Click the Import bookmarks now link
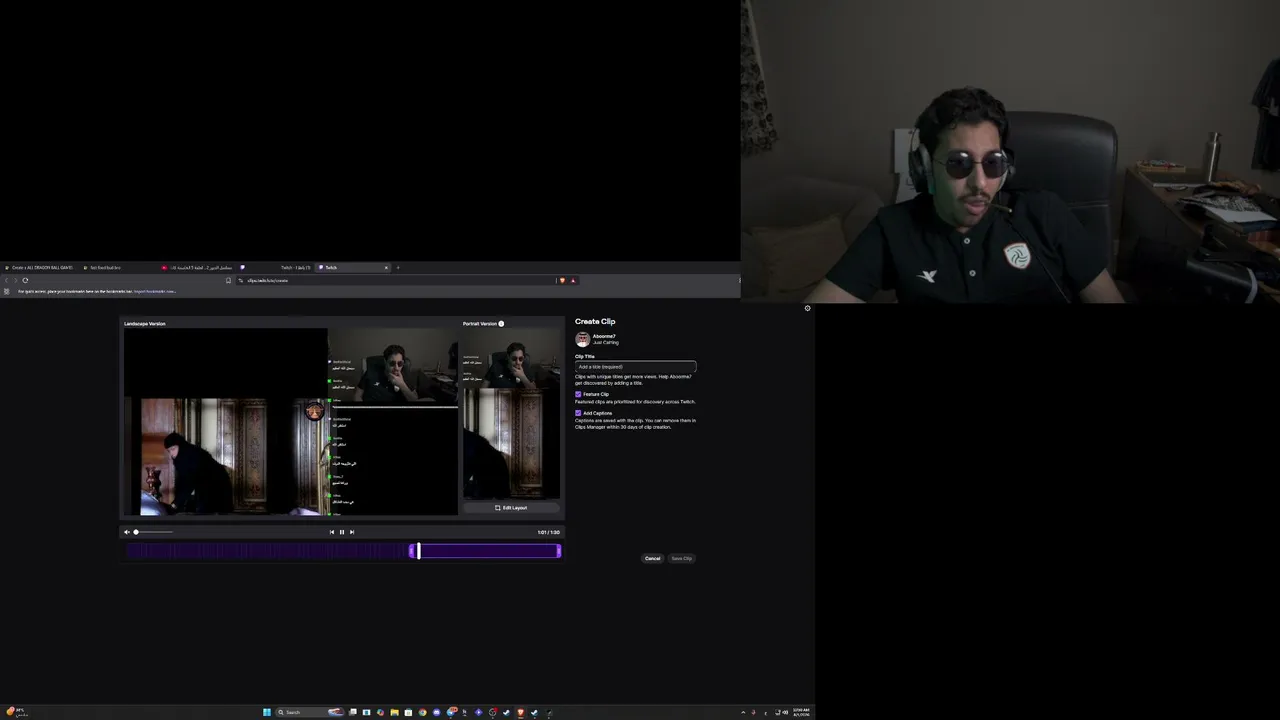Image resolution: width=1280 pixels, height=720 pixels. [x=154, y=291]
